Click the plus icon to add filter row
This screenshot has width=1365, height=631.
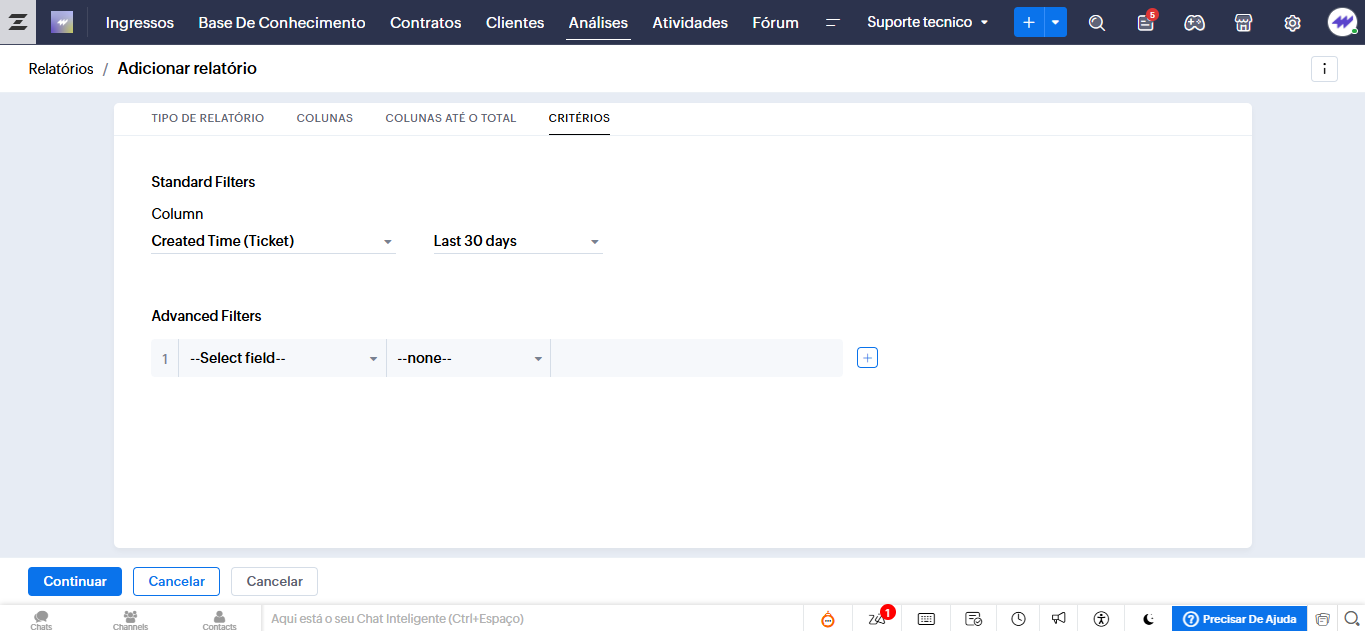point(867,358)
